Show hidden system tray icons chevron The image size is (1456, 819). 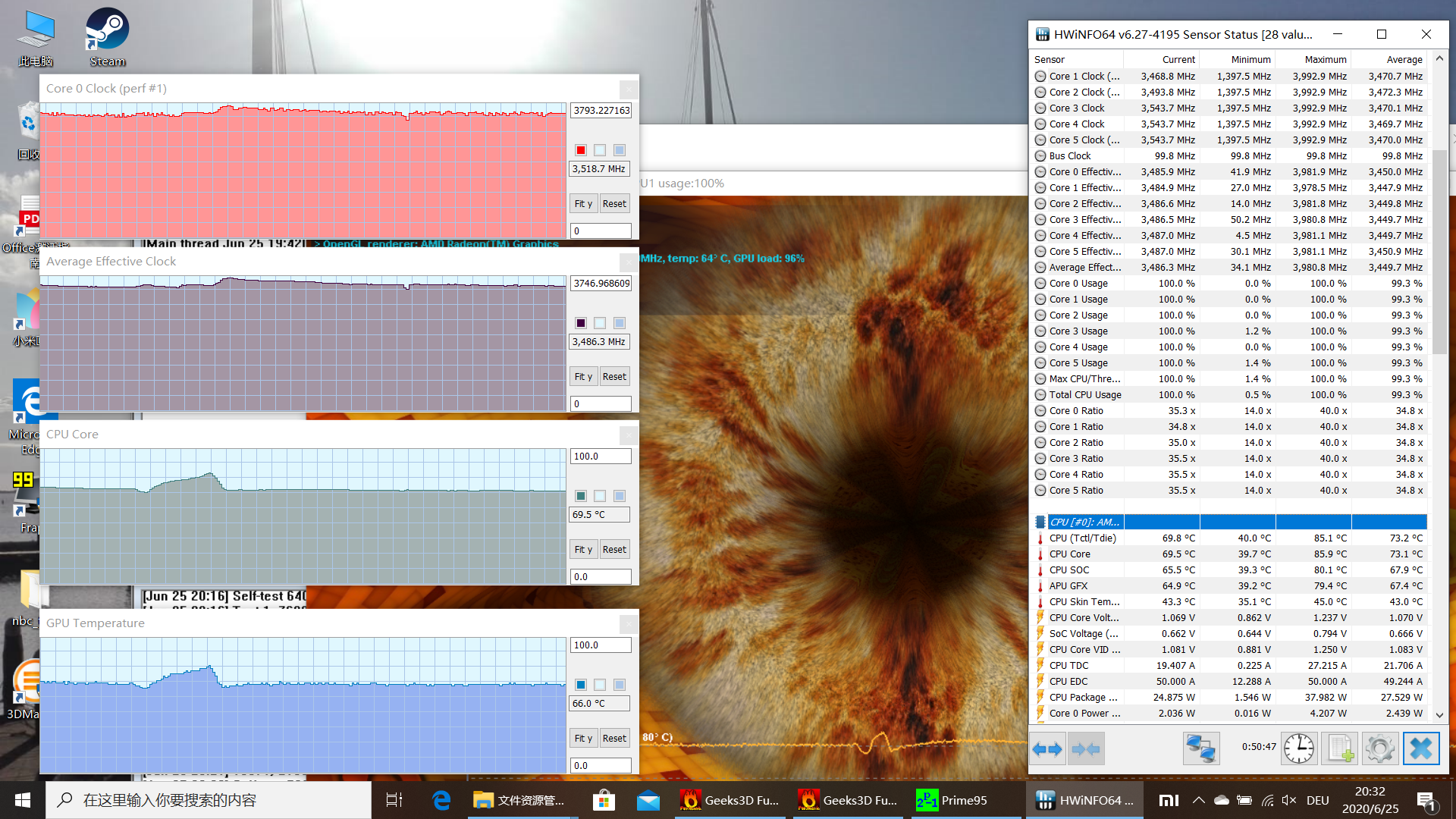1198,800
